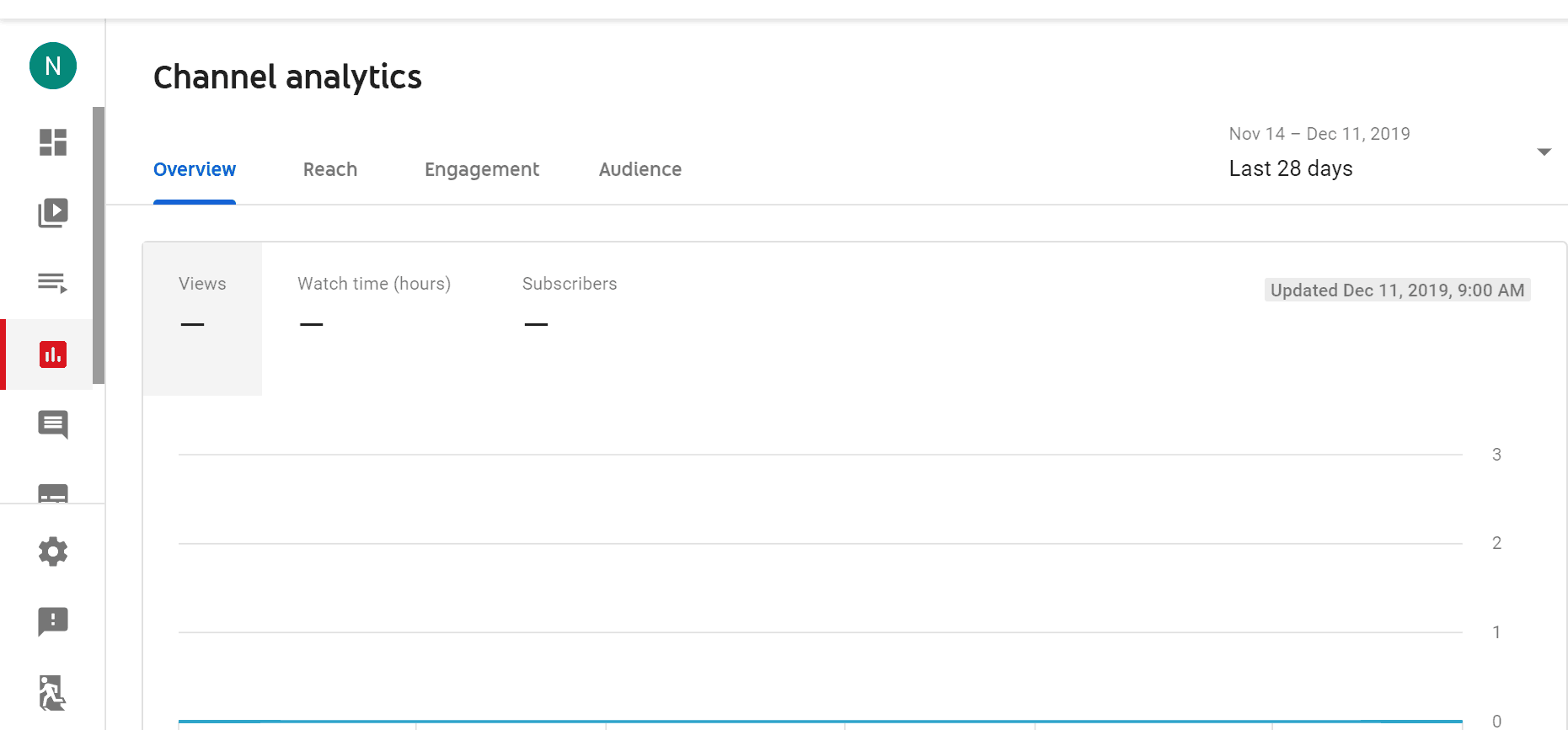Open Settings via the gear icon
This screenshot has width=1568, height=730.
click(x=53, y=551)
